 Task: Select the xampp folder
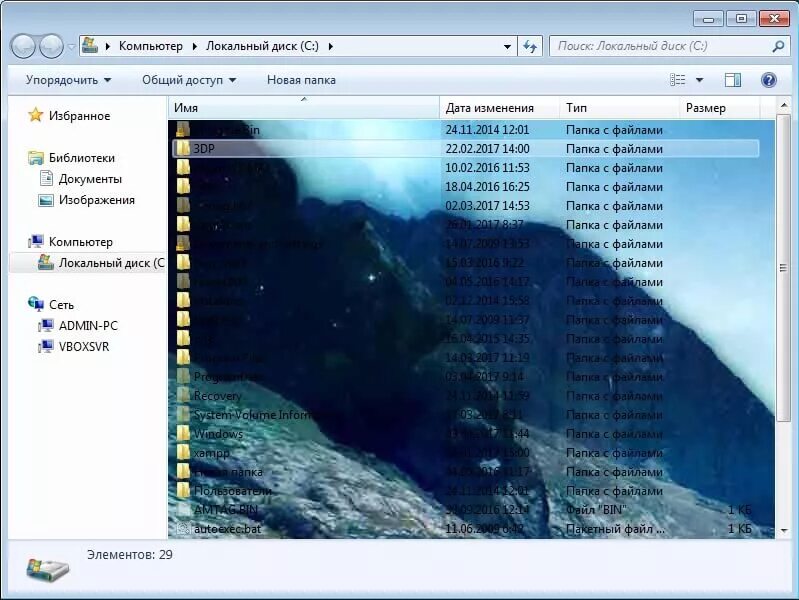coord(211,453)
